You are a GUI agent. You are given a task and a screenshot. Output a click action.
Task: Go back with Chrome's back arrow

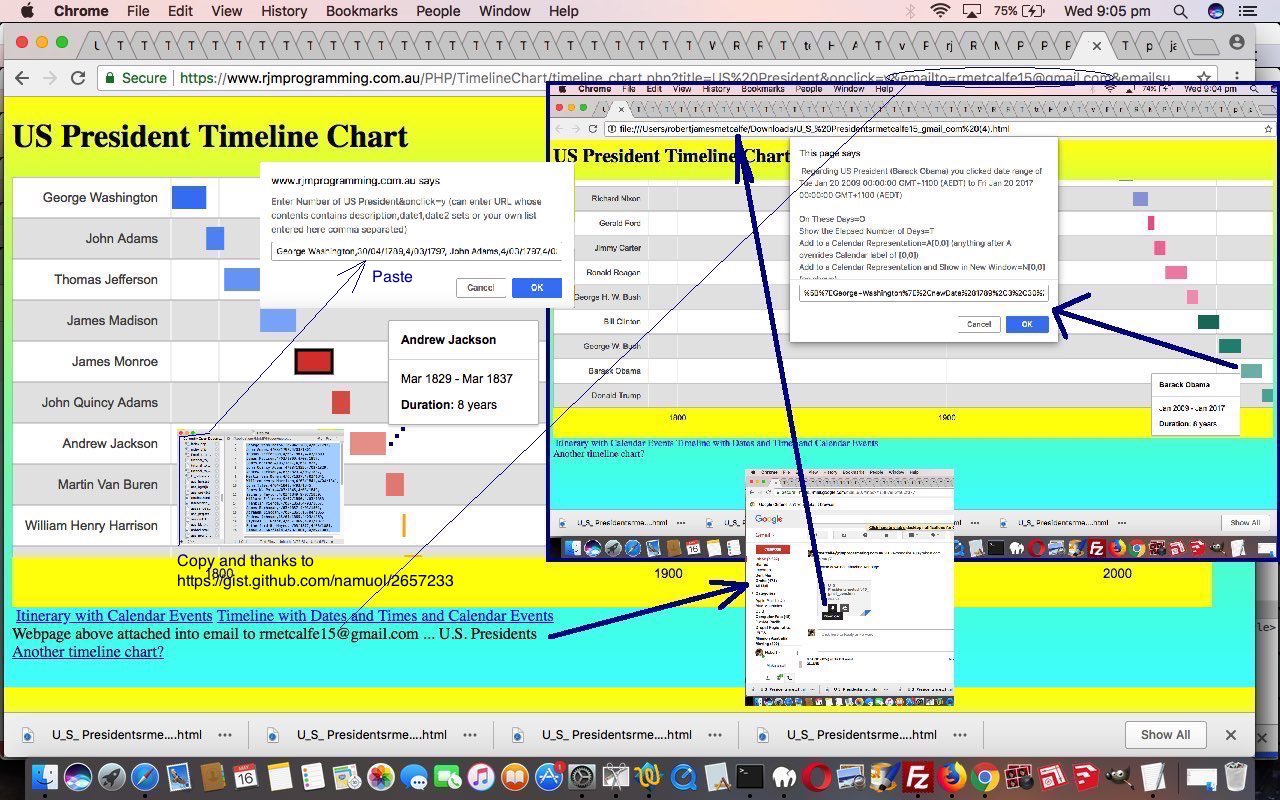22,78
